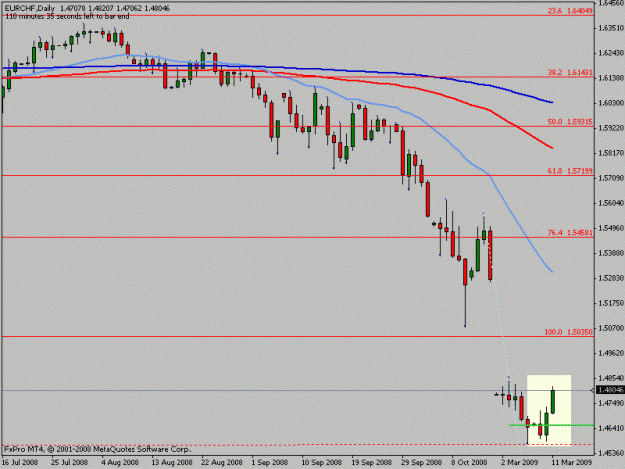This screenshot has height=469, width=625.
Task: Select the 50.0 1.59315 Fibonacci label
Action: [570, 122]
